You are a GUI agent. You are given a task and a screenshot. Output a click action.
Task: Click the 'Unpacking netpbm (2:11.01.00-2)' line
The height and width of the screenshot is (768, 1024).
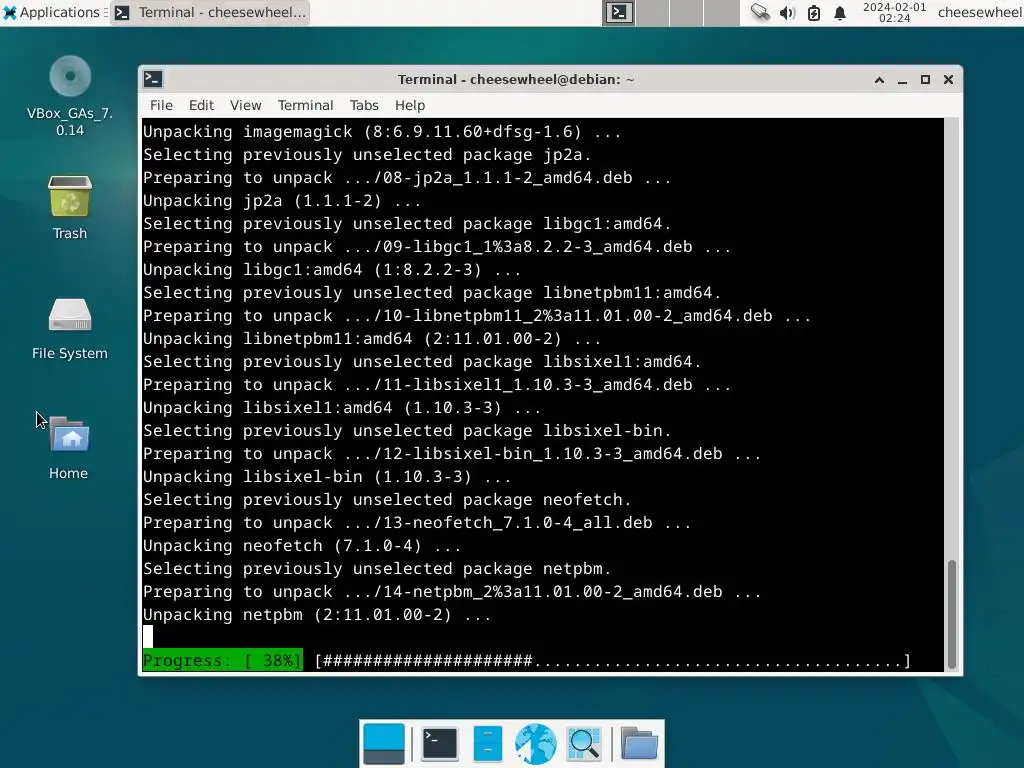317,615
